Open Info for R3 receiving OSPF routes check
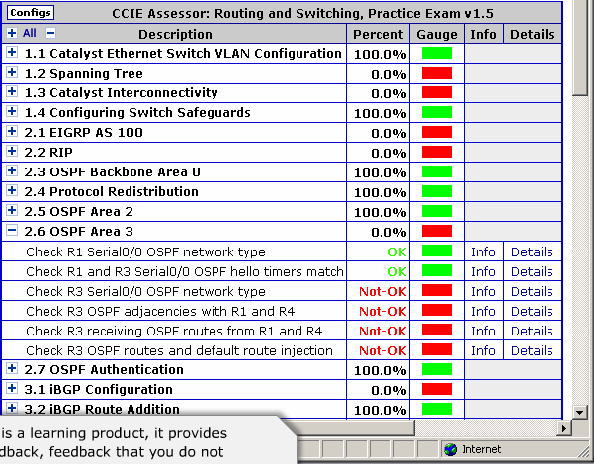 483,331
